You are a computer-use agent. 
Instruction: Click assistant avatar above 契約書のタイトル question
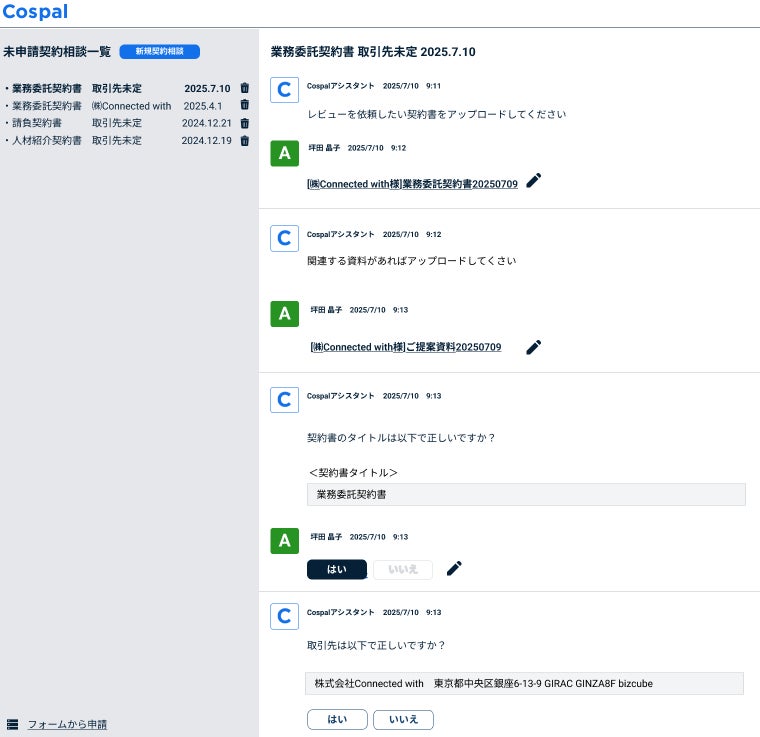pyautogui.click(x=284, y=400)
